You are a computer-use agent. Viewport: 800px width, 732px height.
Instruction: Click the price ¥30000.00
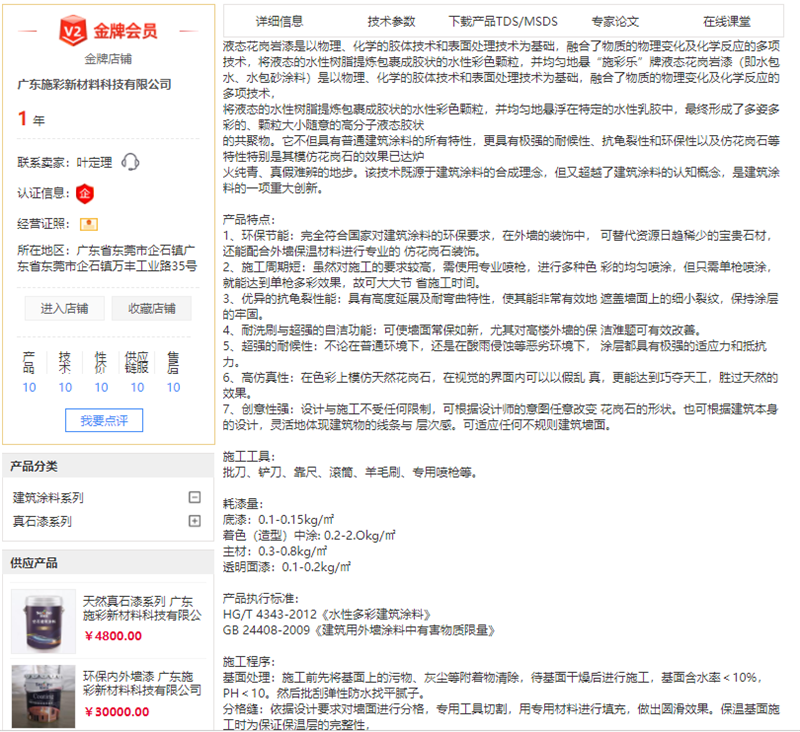pos(117,712)
